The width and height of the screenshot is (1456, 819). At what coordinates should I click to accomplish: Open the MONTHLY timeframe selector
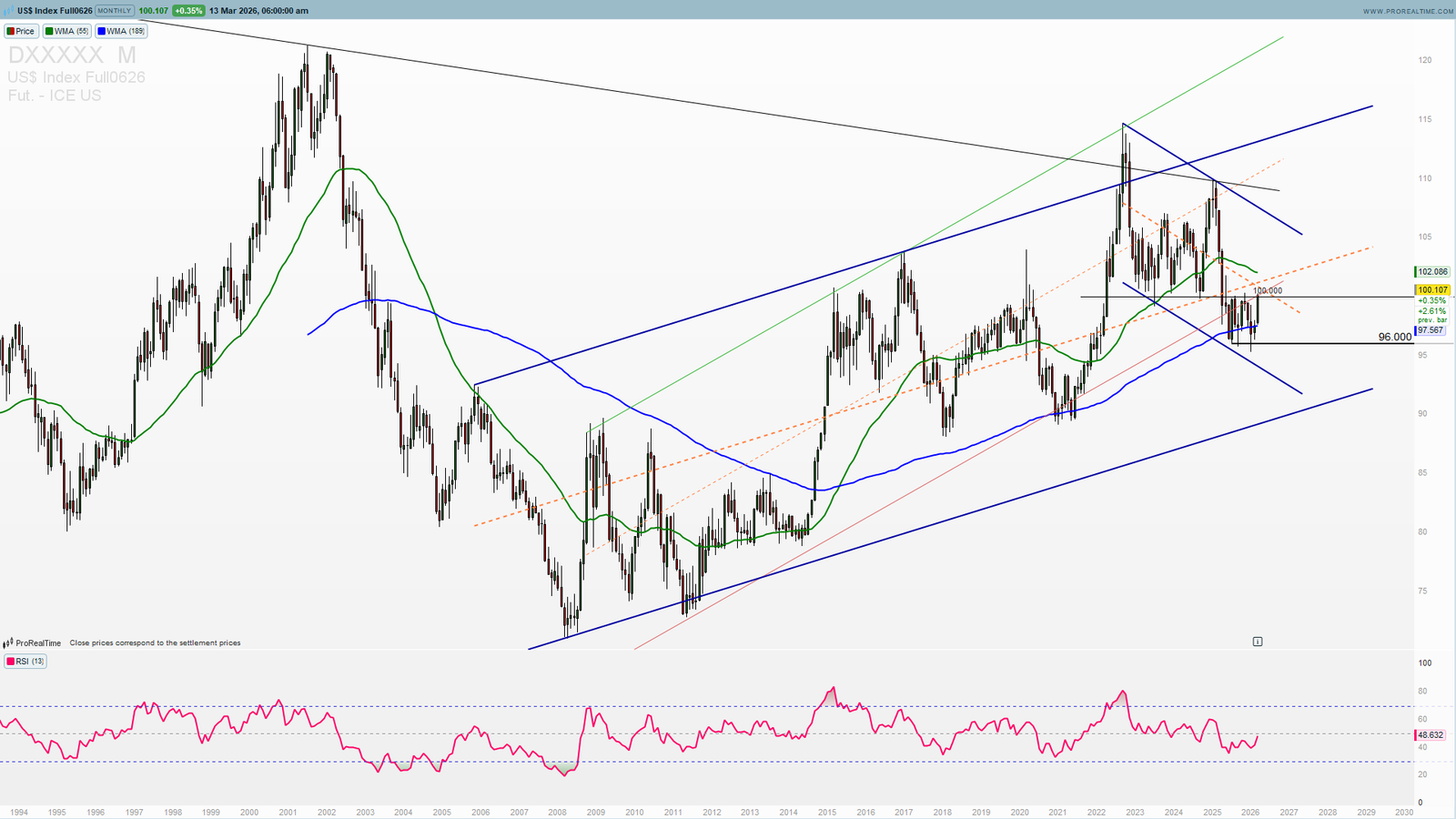pyautogui.click(x=115, y=11)
